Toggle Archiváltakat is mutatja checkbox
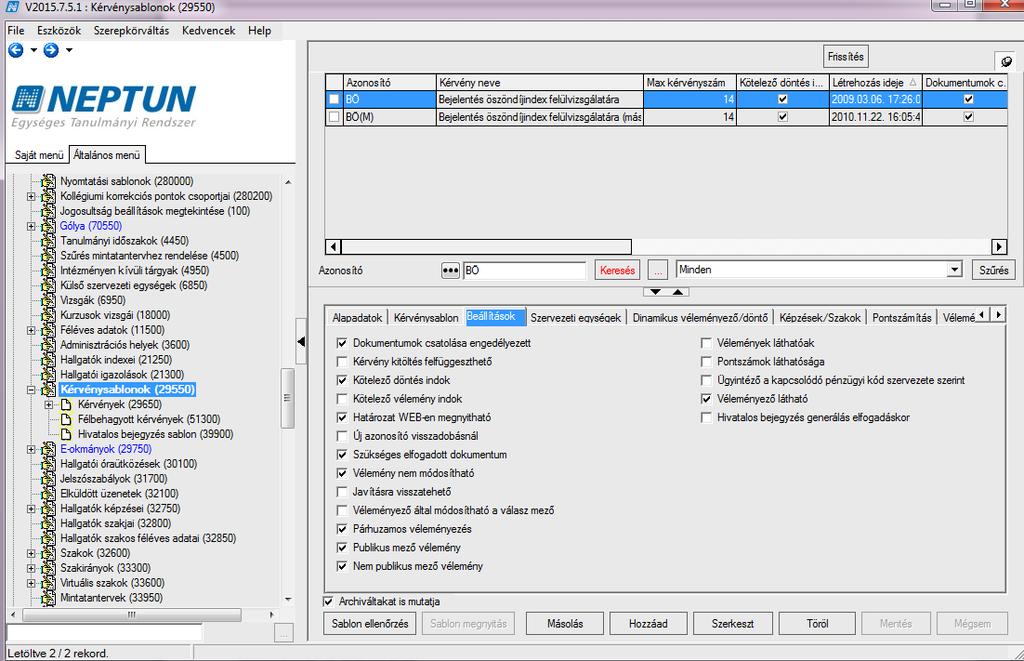 coord(328,602)
